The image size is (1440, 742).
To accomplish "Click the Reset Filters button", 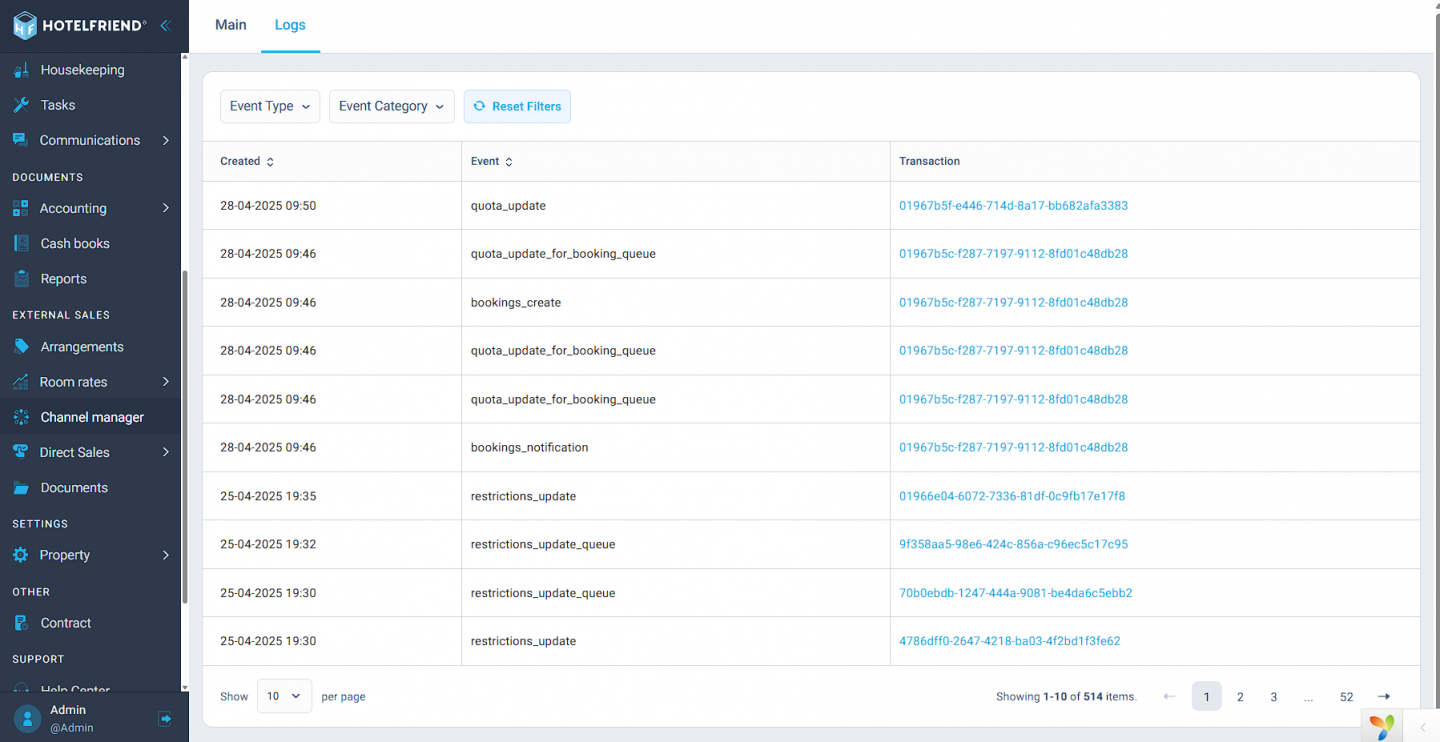I will click(517, 106).
